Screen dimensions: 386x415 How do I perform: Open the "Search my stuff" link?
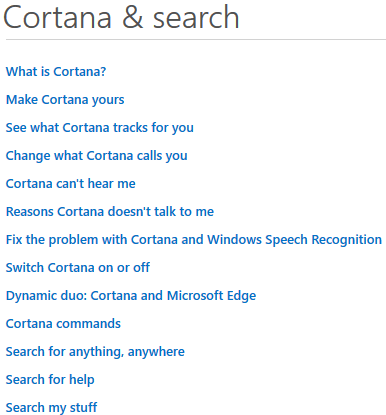51,408
